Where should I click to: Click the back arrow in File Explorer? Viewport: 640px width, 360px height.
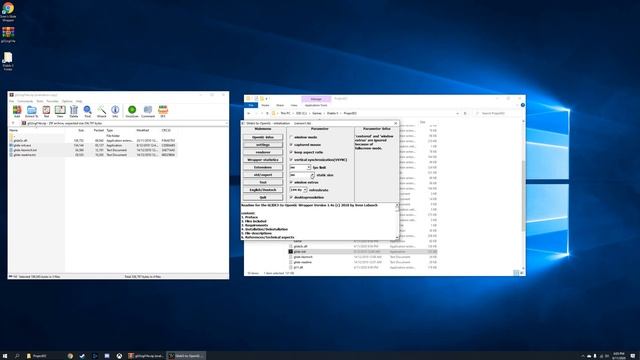pos(249,113)
